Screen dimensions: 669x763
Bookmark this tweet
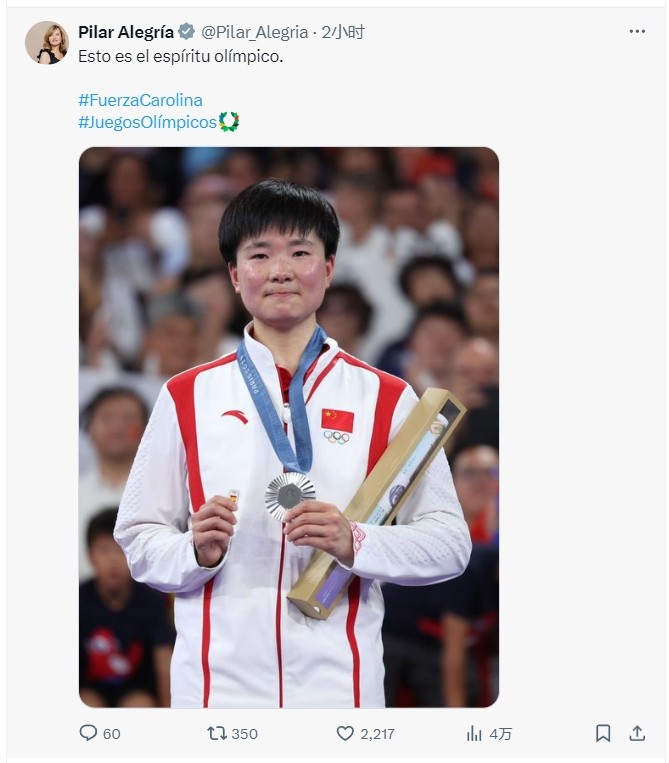[603, 733]
